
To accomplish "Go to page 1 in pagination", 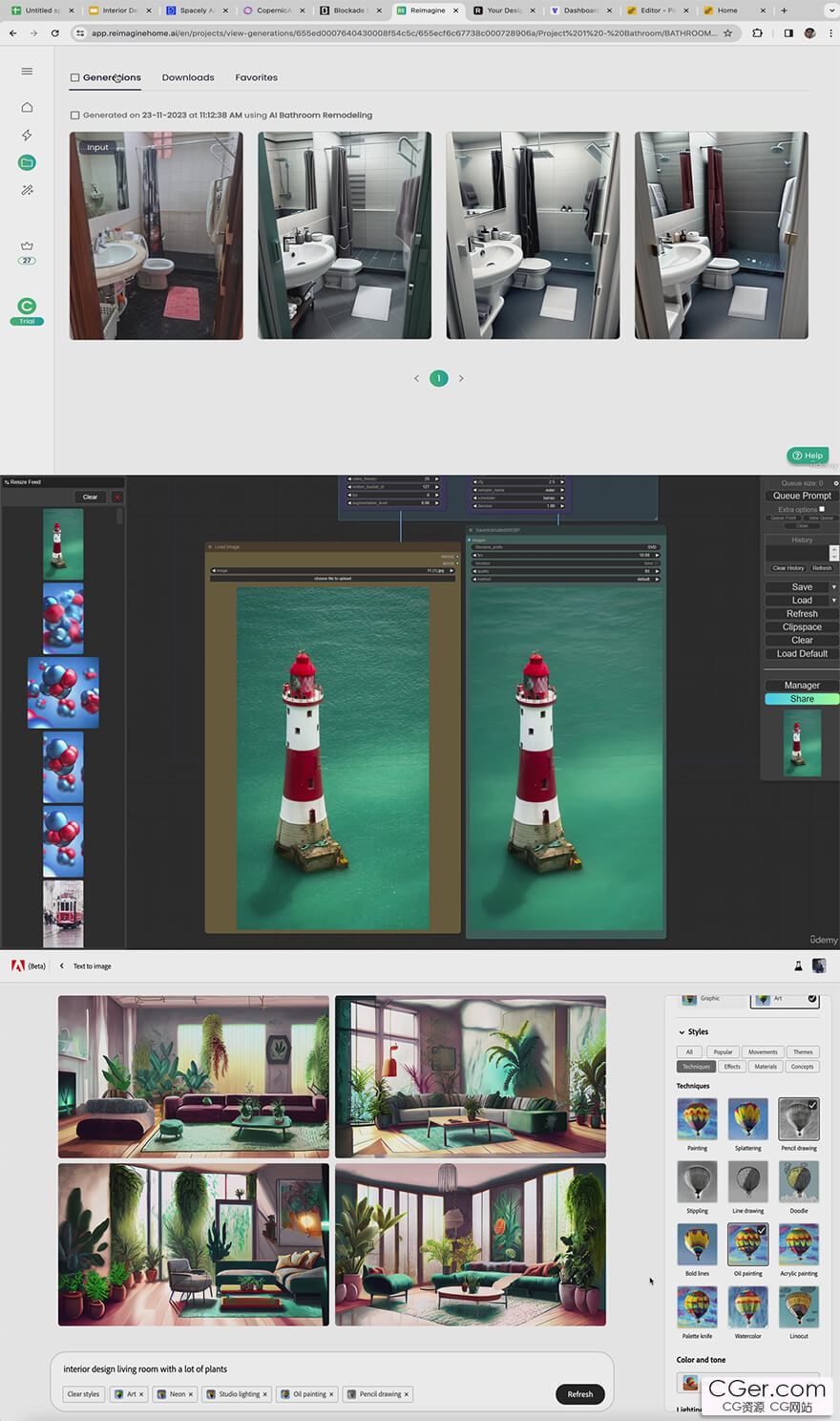I will [x=439, y=378].
